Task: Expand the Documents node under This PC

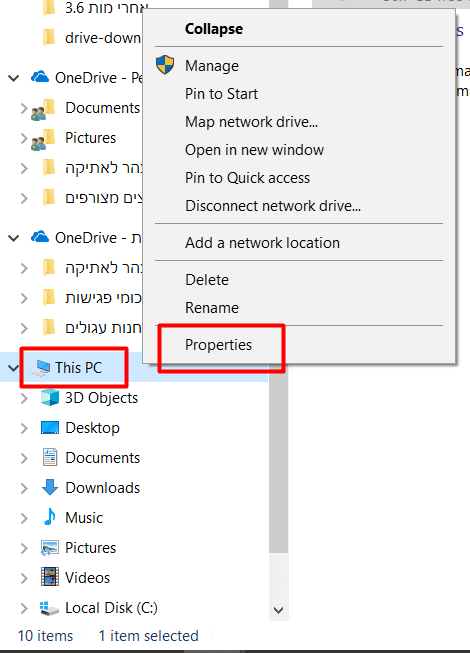Action: [24, 458]
